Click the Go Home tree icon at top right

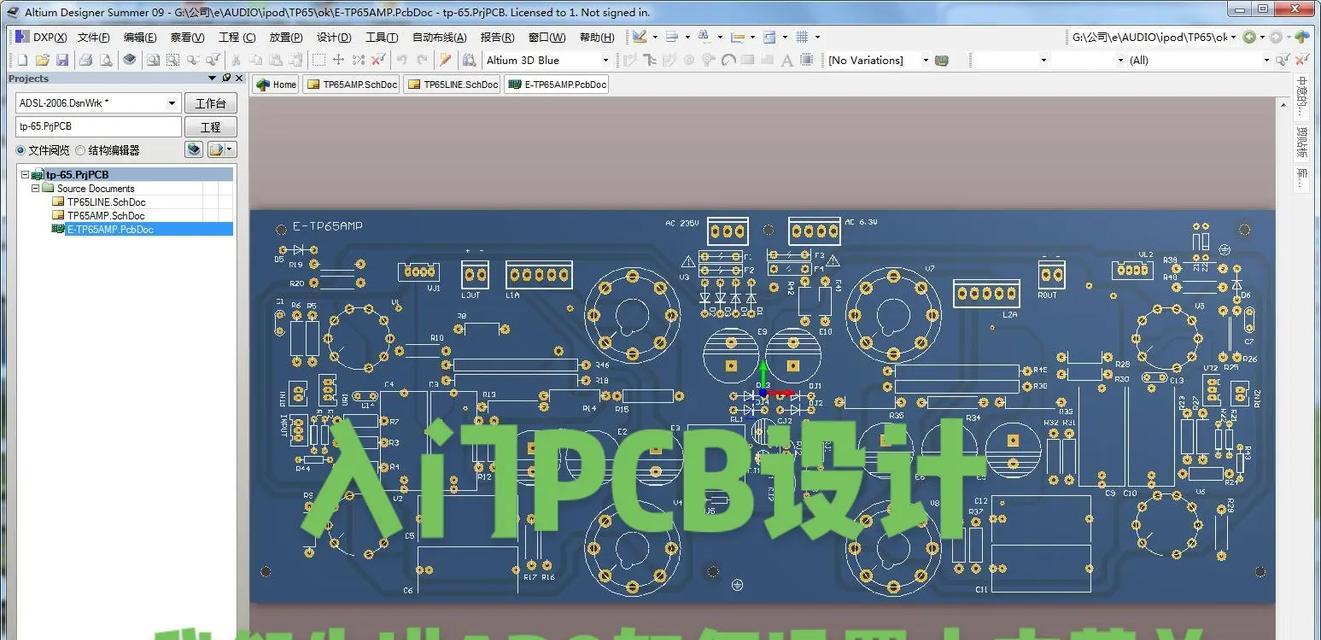(1302, 37)
